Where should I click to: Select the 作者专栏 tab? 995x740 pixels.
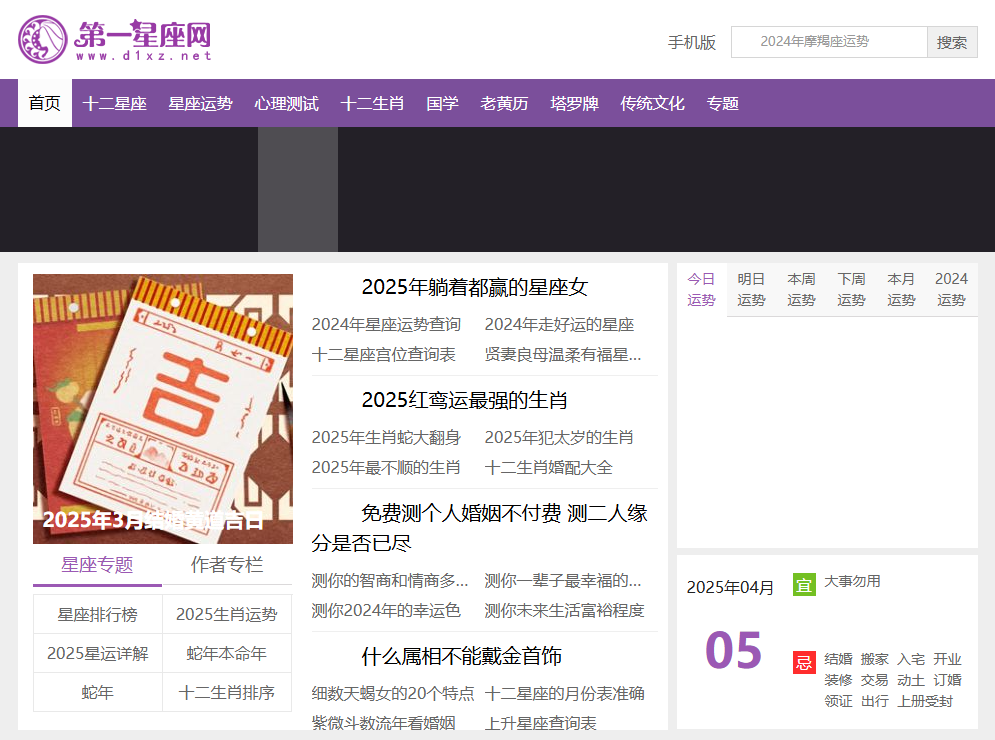click(227, 565)
